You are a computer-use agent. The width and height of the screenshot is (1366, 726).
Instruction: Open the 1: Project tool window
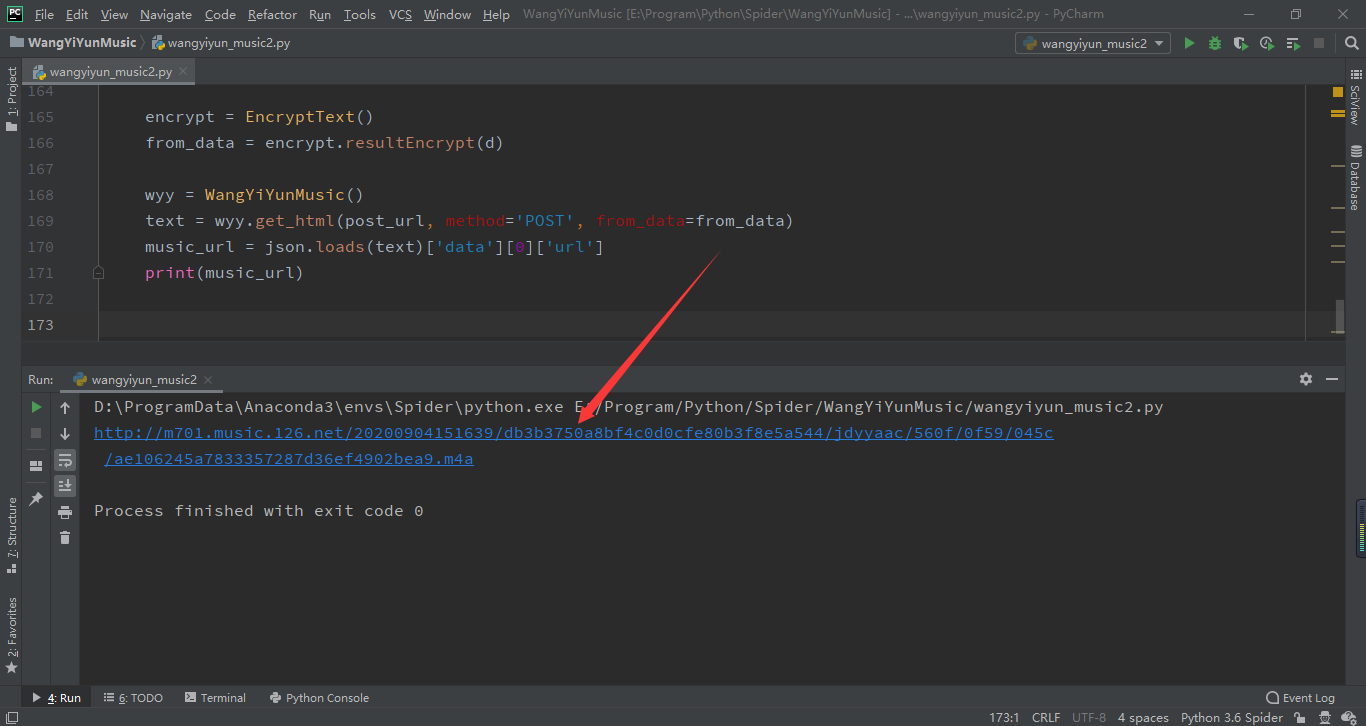click(x=12, y=98)
